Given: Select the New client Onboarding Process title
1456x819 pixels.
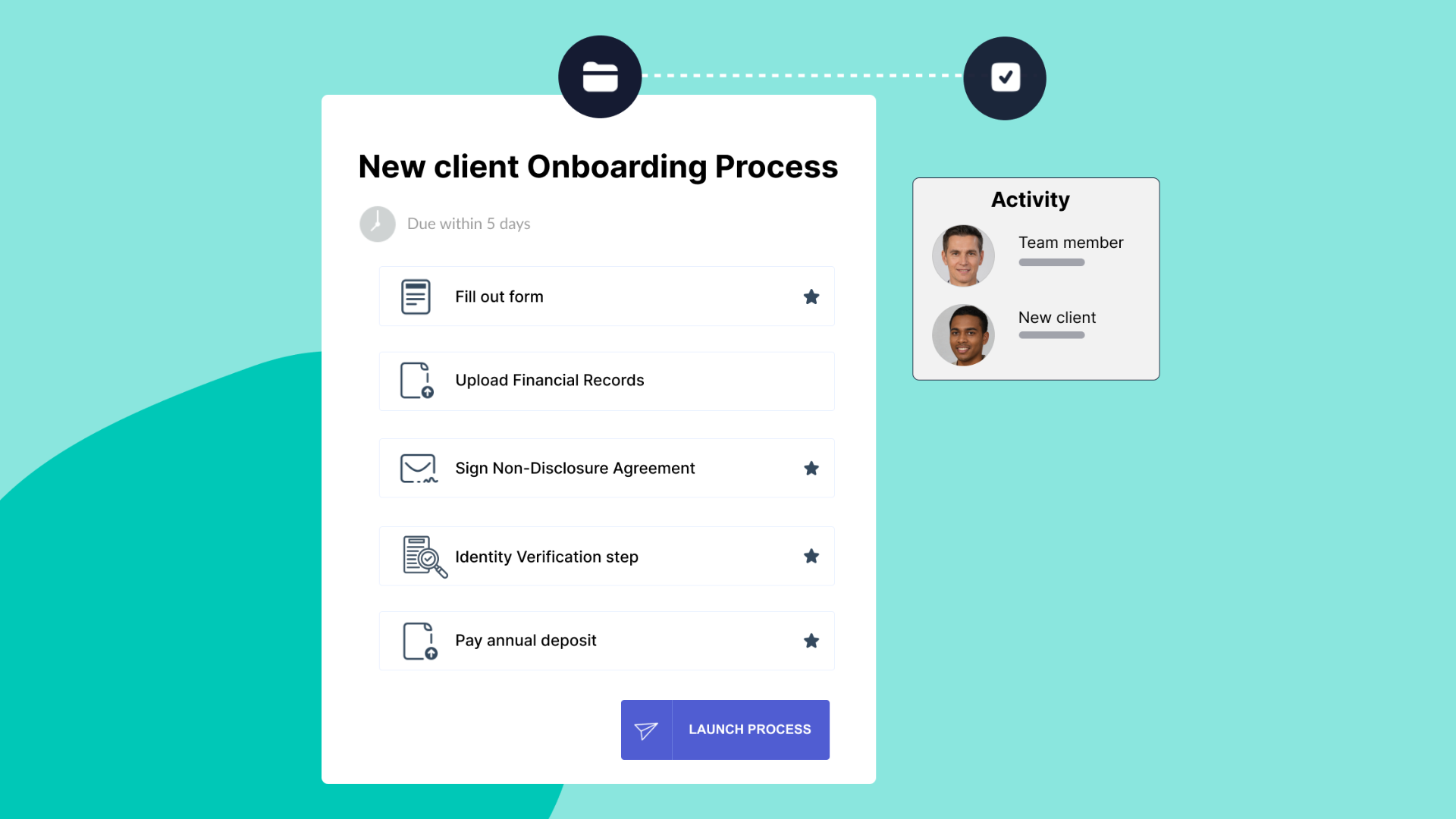Looking at the screenshot, I should (598, 166).
